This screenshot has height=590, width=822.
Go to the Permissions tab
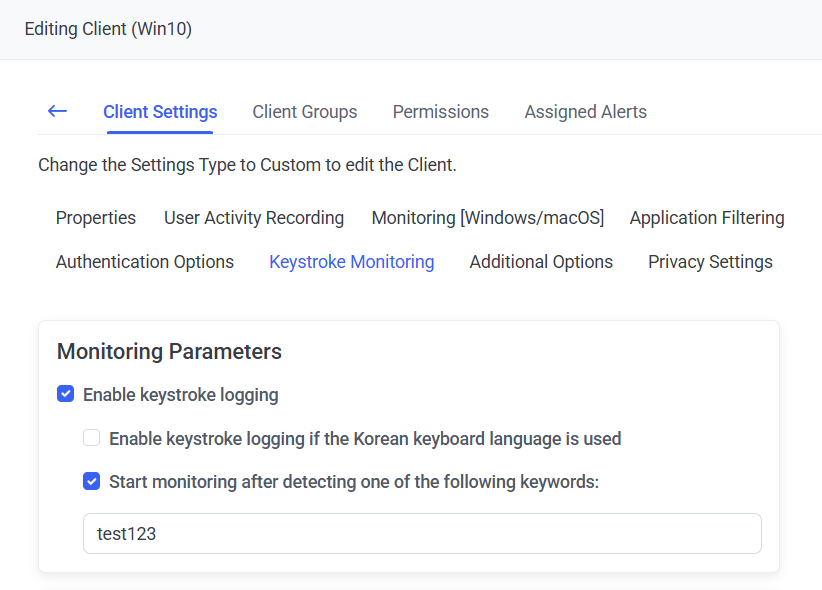click(x=440, y=112)
